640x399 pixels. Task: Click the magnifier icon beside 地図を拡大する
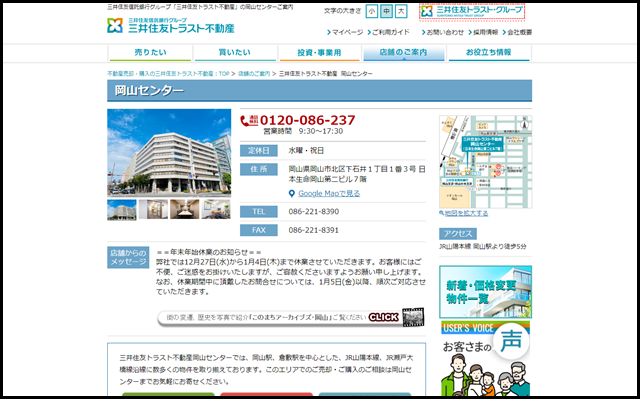click(442, 213)
